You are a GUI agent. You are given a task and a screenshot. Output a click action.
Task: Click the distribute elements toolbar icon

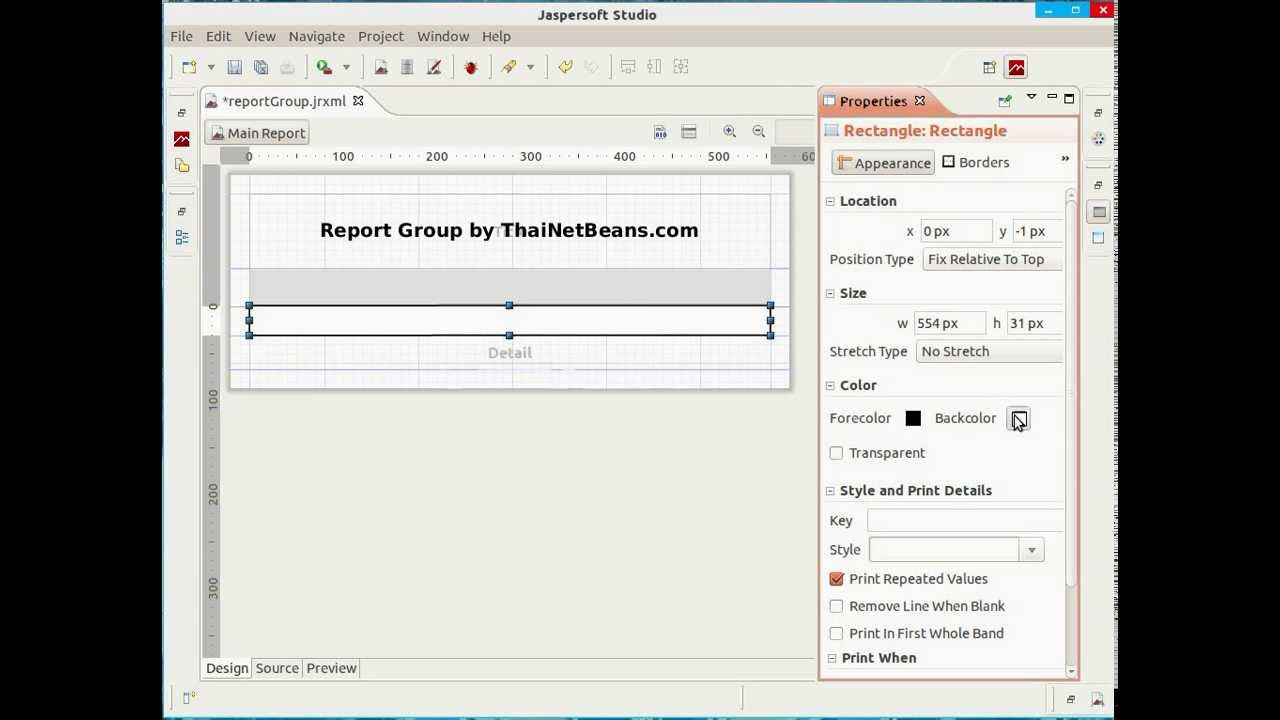654,67
